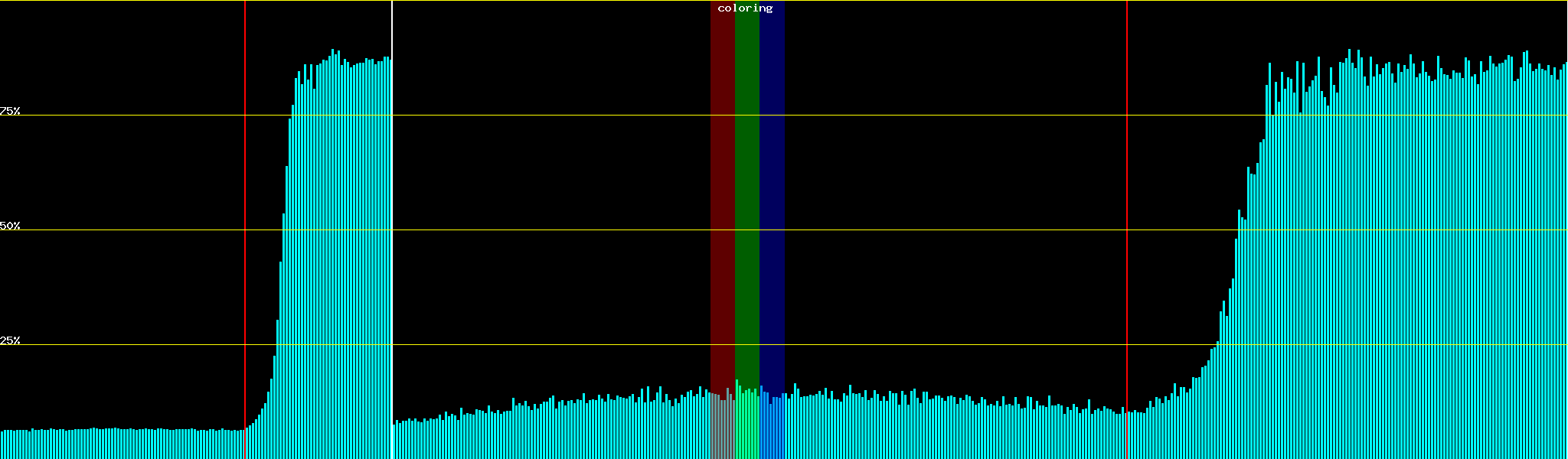Pick the gray bars under the red band
The height and width of the screenshot is (459, 1568).
(722, 428)
